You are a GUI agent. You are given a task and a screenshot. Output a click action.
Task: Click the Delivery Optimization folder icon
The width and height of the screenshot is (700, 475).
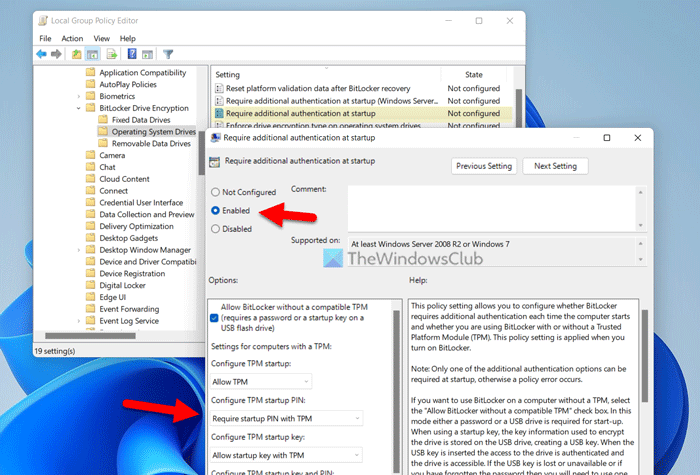click(91, 226)
